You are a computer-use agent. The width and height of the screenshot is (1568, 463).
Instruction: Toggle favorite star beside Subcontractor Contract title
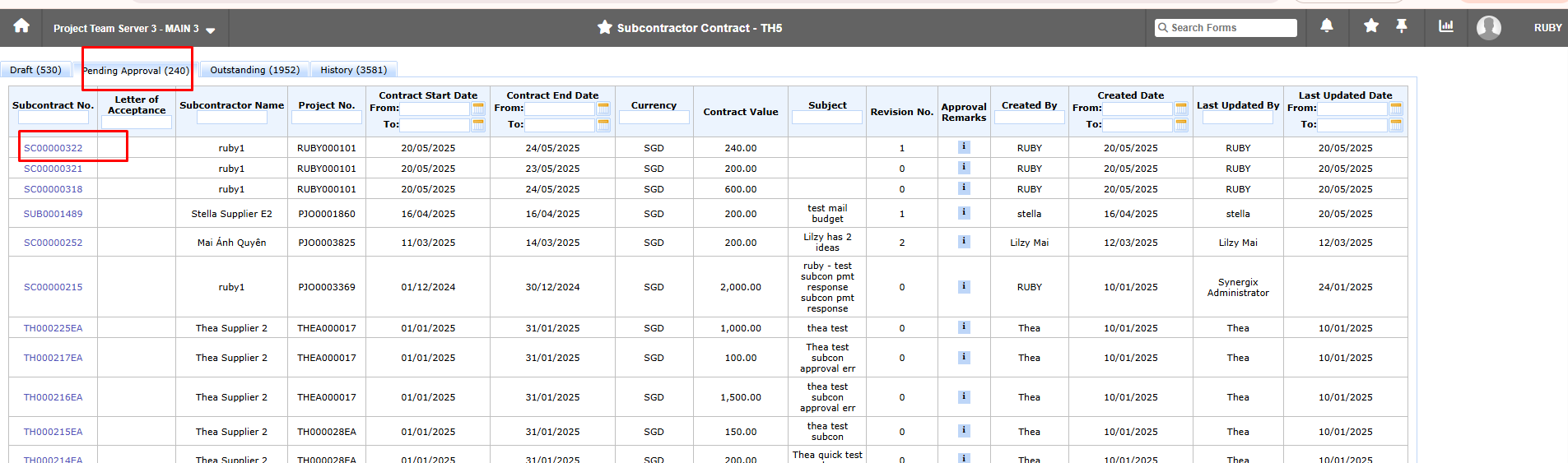pyautogui.click(x=605, y=27)
